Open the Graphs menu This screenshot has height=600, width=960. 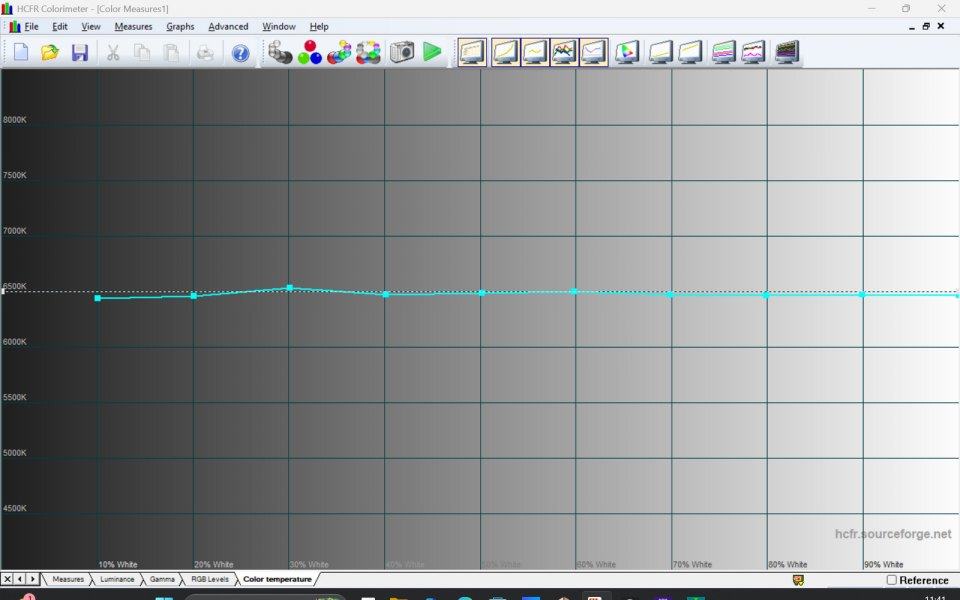(180, 26)
